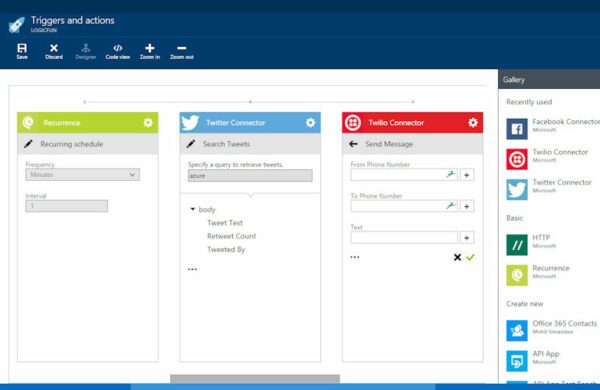This screenshot has width=600, height=390.
Task: Zoom in on the designer canvas
Action: (x=150, y=51)
